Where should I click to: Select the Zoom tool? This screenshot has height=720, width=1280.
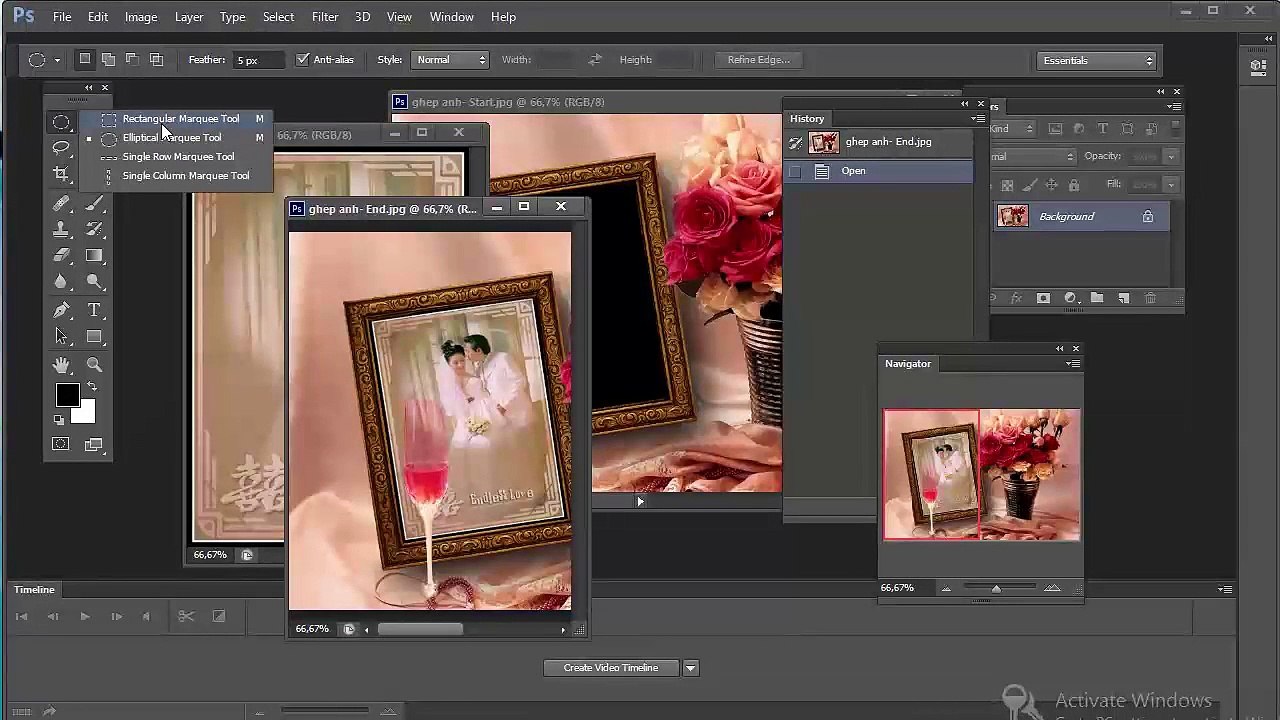[94, 365]
